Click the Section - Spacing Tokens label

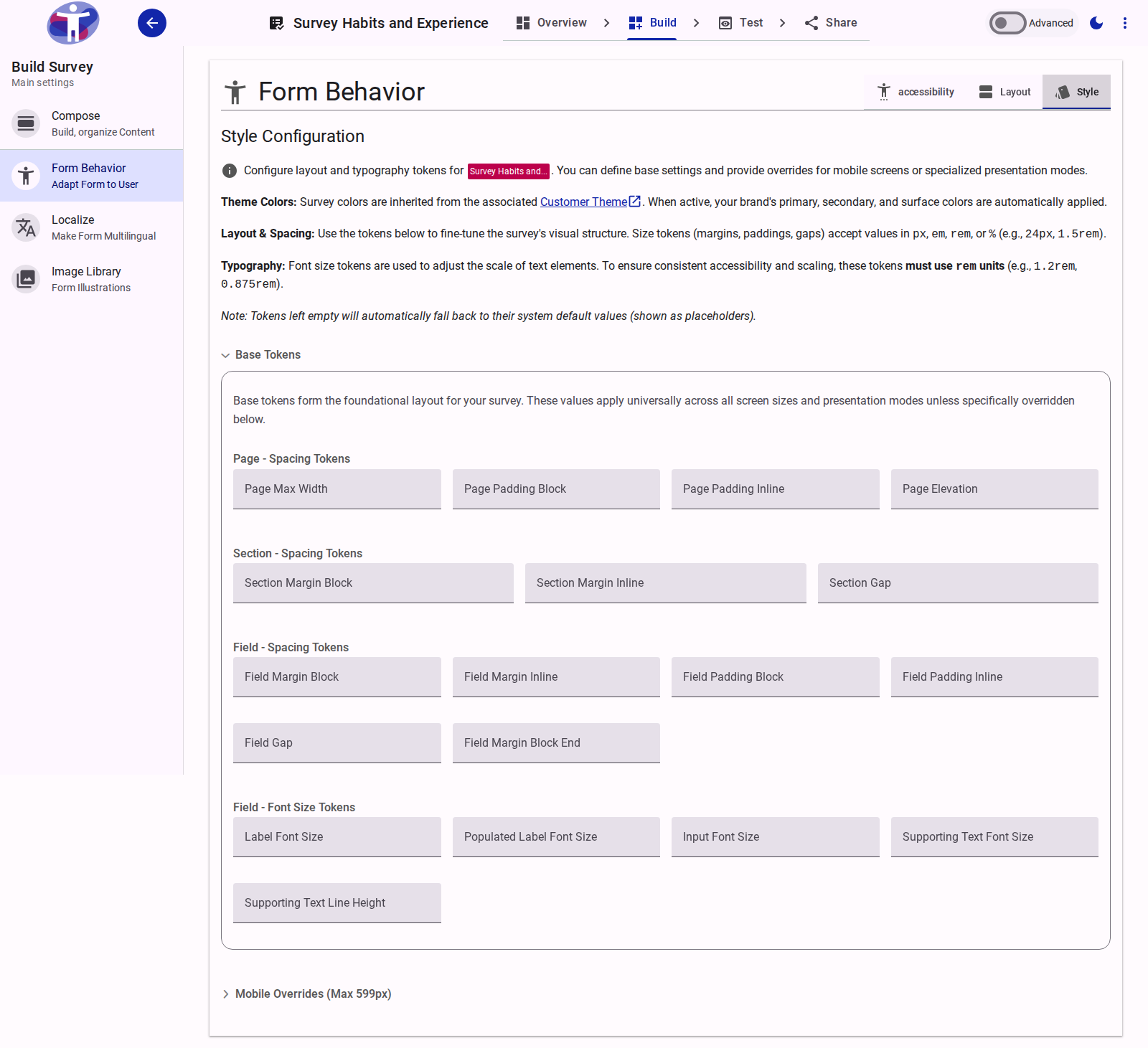coord(298,554)
